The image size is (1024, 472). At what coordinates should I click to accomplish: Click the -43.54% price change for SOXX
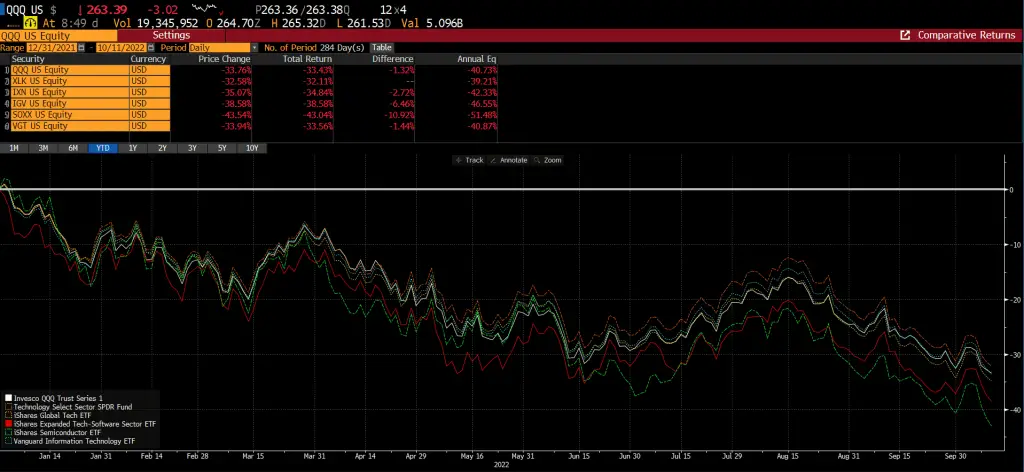[236, 114]
